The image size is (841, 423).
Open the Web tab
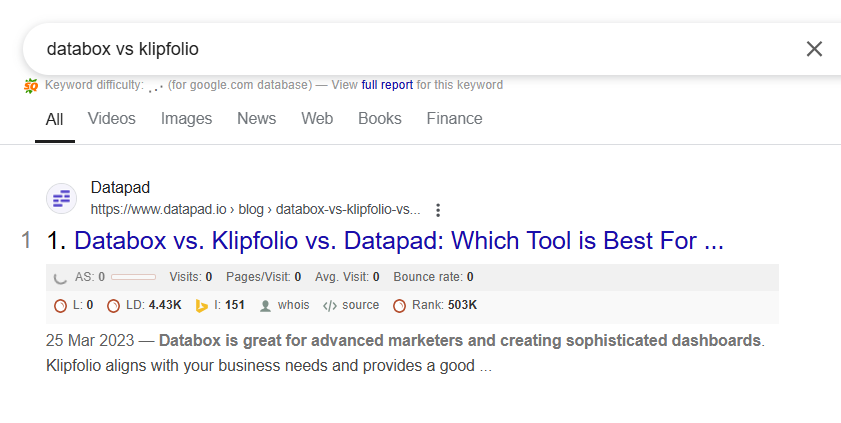(x=317, y=118)
